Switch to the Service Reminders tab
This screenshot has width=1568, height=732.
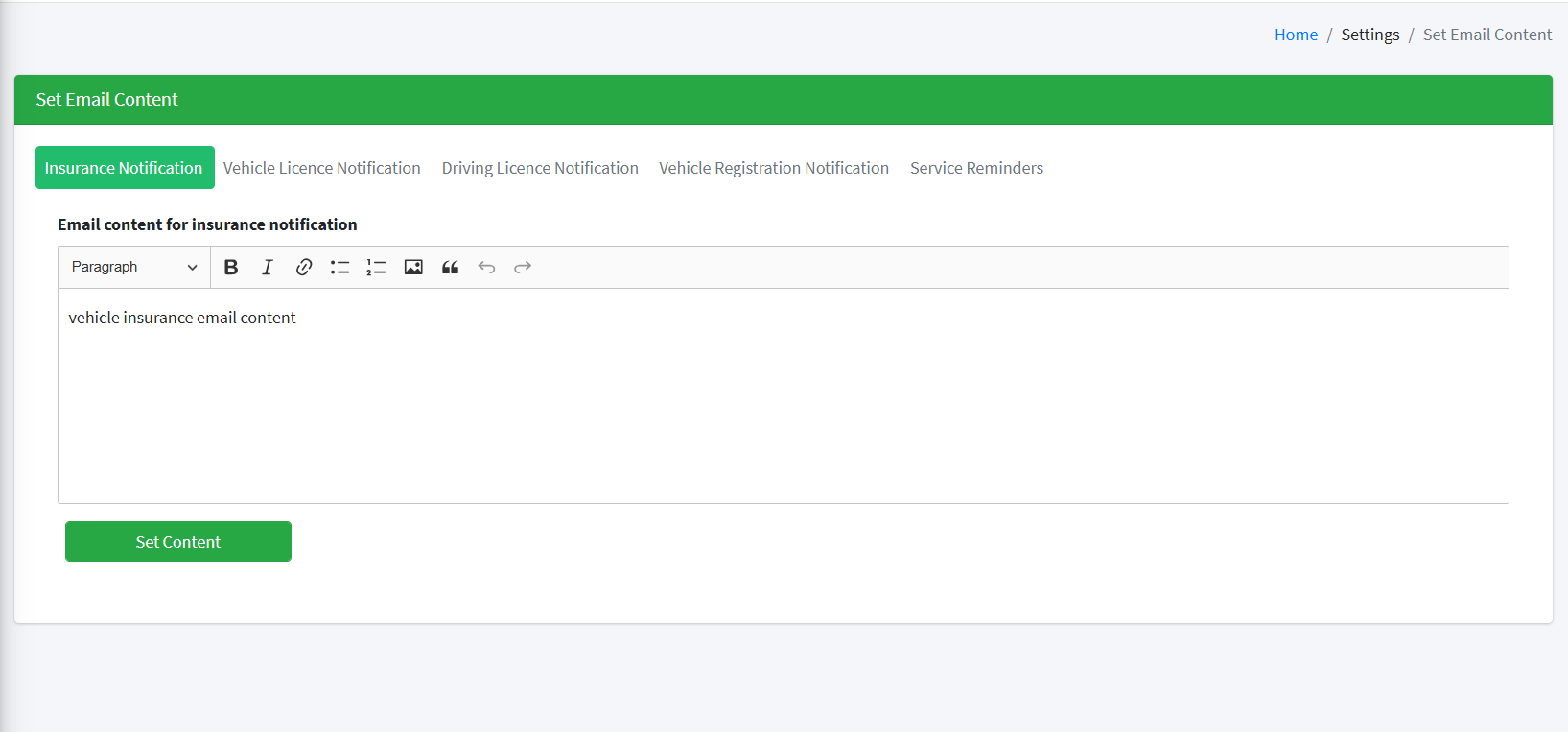point(976,168)
